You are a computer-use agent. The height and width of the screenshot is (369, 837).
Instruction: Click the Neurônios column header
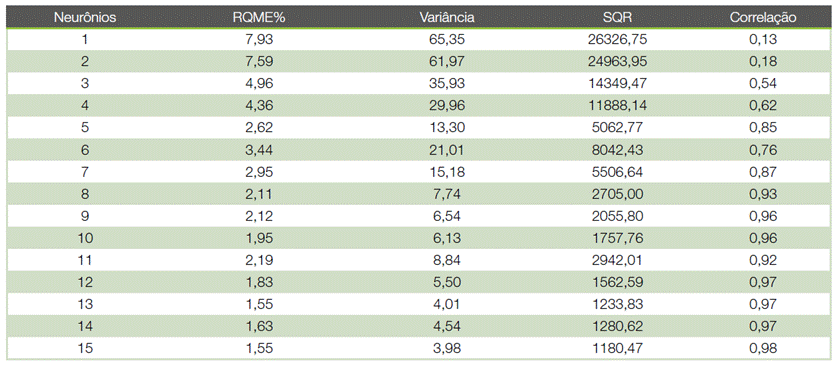click(x=84, y=17)
